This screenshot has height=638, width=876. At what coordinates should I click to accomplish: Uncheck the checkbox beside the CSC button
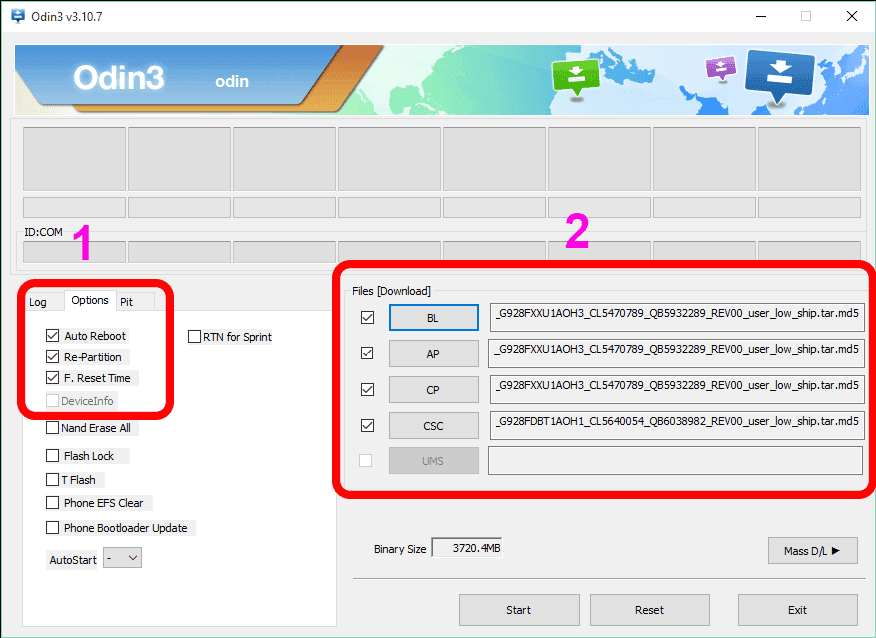(x=367, y=426)
